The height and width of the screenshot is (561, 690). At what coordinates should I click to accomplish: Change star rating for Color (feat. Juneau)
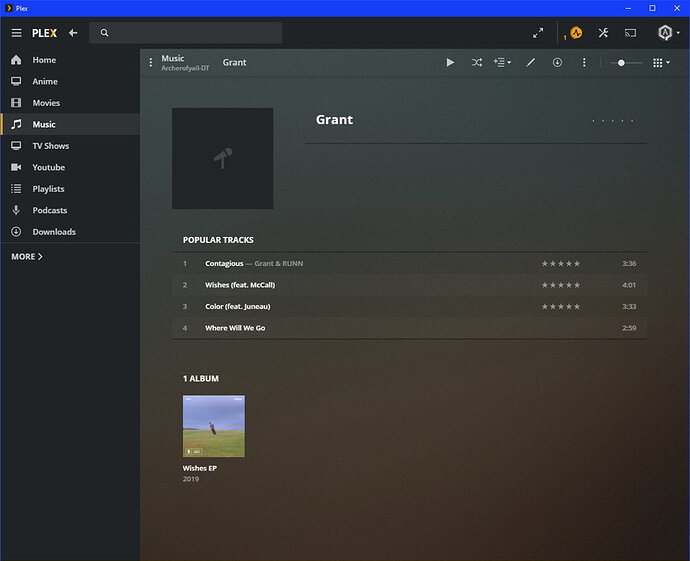coord(561,307)
